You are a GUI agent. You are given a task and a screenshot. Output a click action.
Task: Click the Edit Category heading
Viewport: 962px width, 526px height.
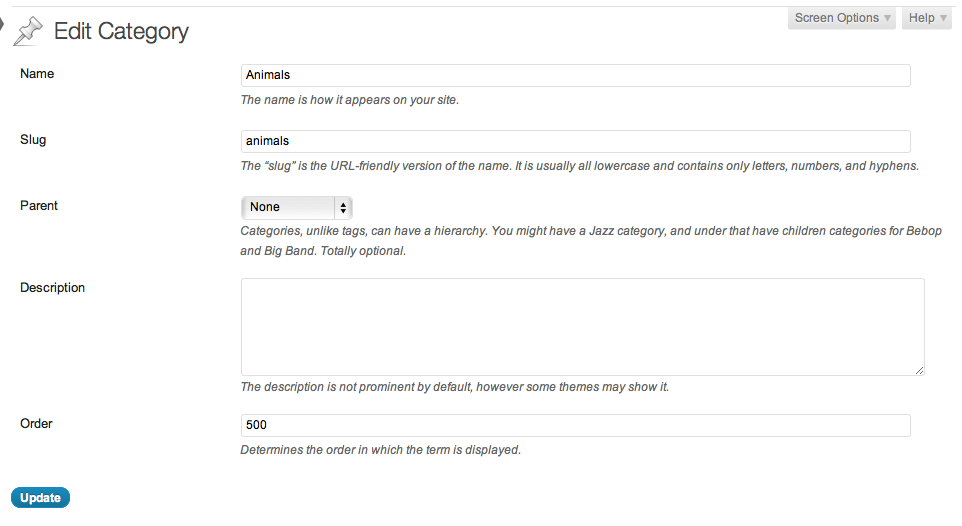tap(121, 31)
